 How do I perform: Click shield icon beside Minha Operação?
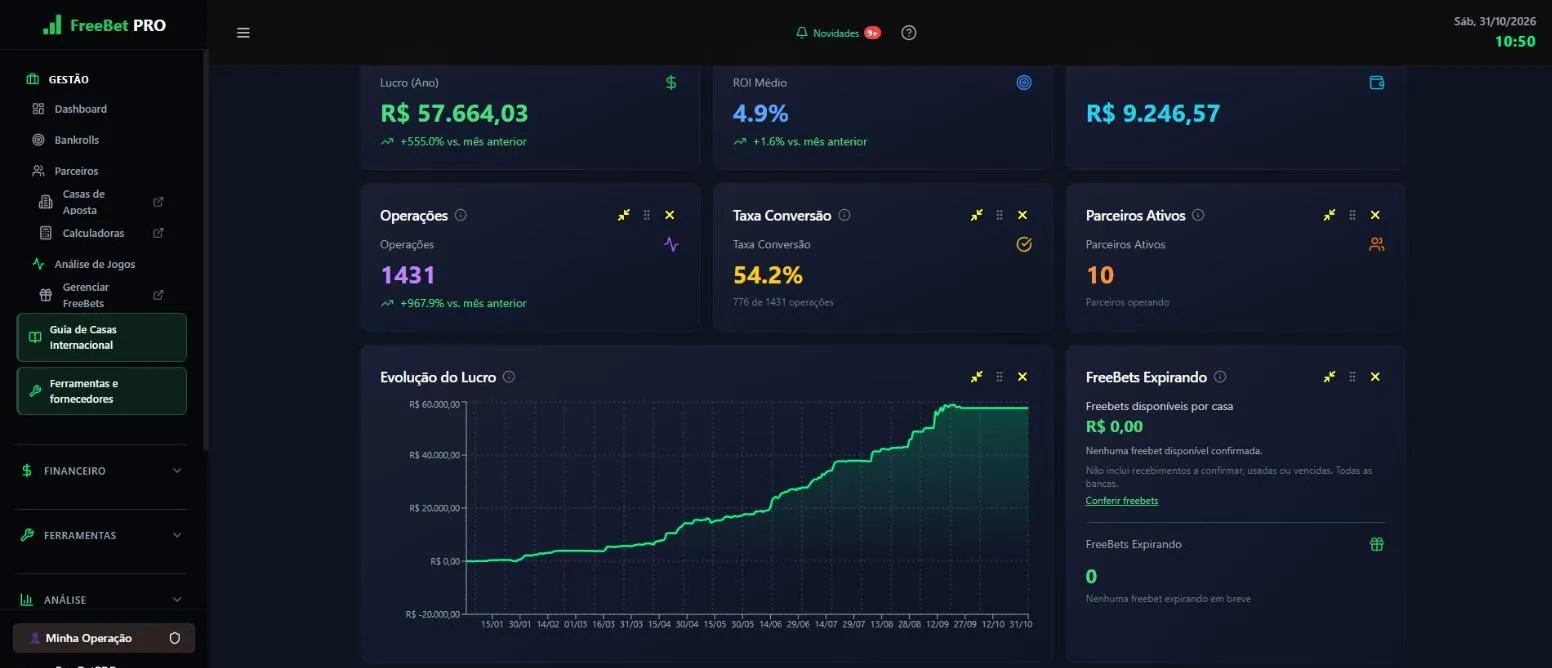point(175,638)
